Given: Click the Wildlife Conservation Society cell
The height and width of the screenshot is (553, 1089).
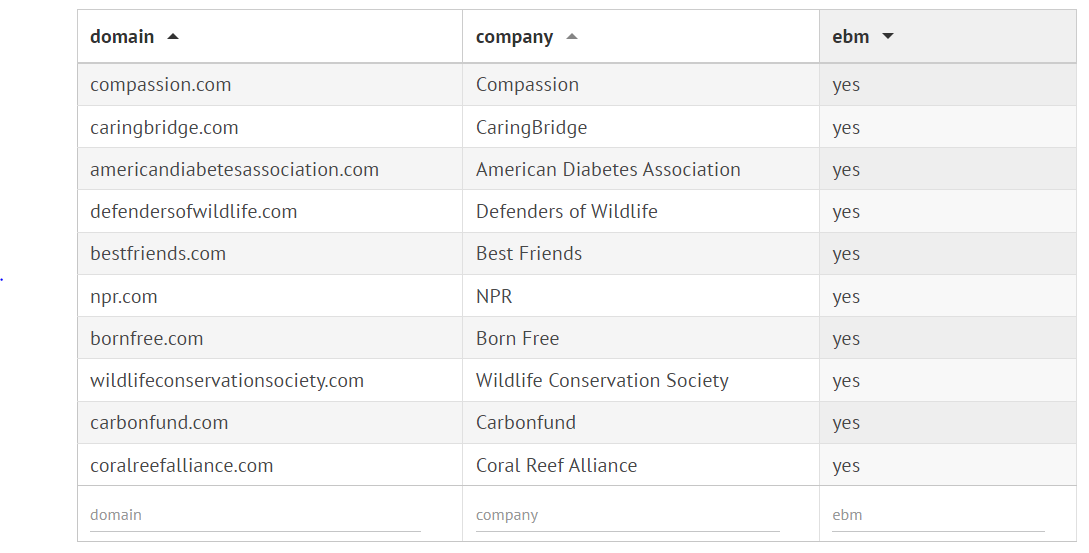Looking at the screenshot, I should point(602,381).
